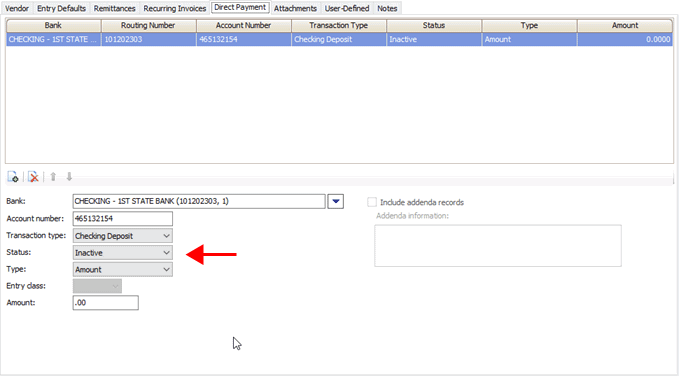Click 0.0000 amount cell in grid

tap(625, 39)
